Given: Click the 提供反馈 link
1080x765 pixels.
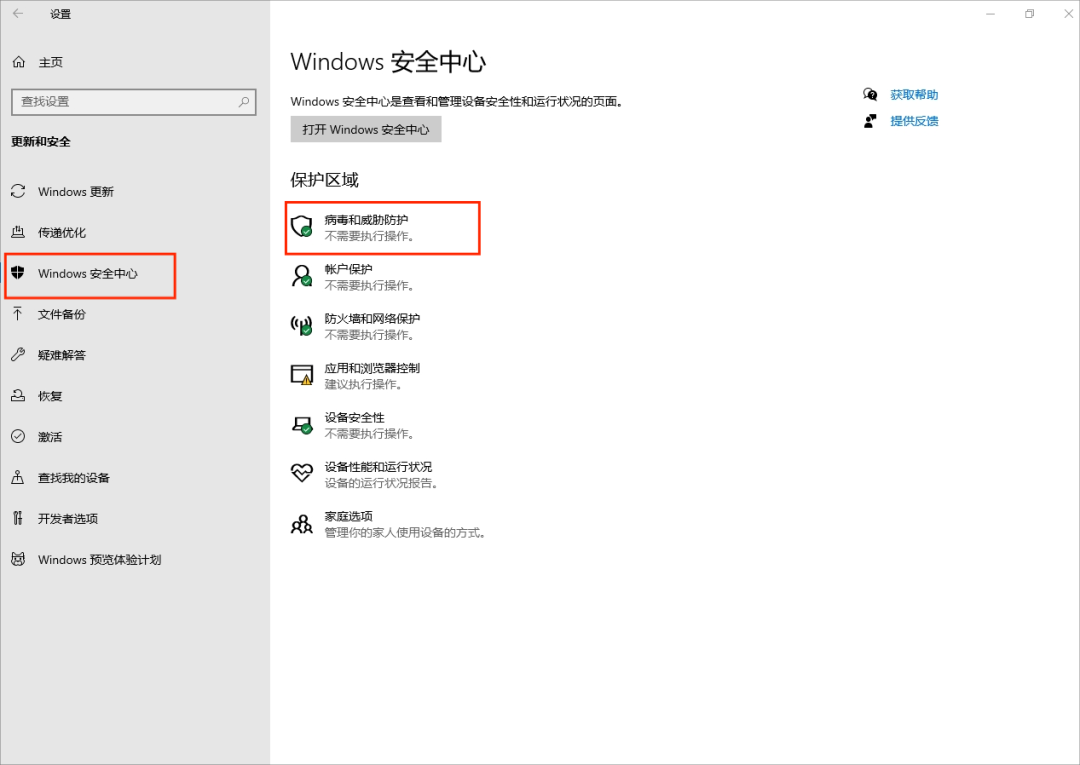Looking at the screenshot, I should [x=914, y=121].
